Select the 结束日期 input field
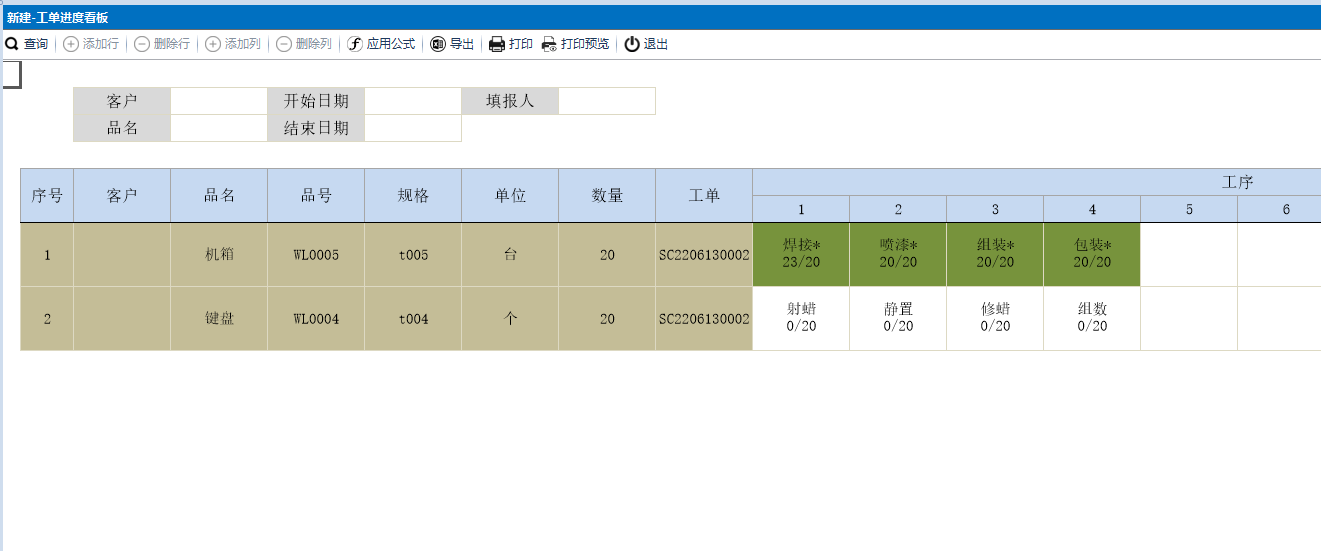This screenshot has width=1321, height=551. click(413, 128)
